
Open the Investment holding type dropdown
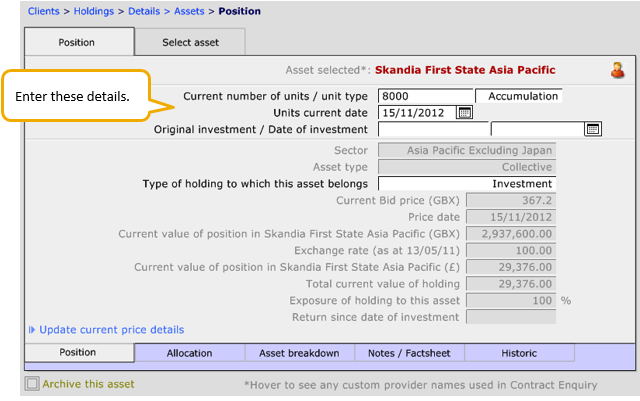(x=466, y=184)
